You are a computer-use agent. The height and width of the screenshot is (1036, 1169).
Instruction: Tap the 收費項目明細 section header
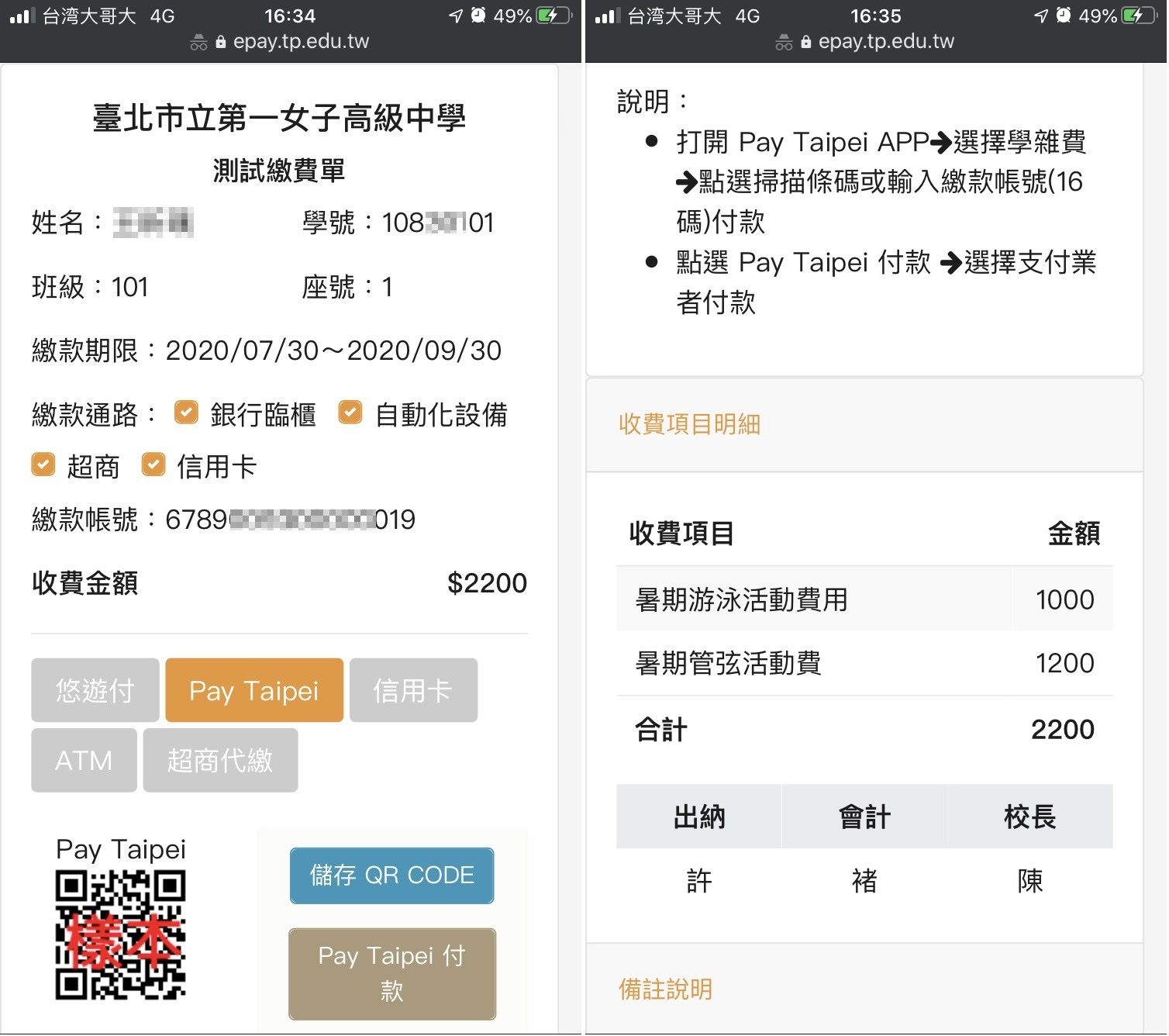point(689,424)
